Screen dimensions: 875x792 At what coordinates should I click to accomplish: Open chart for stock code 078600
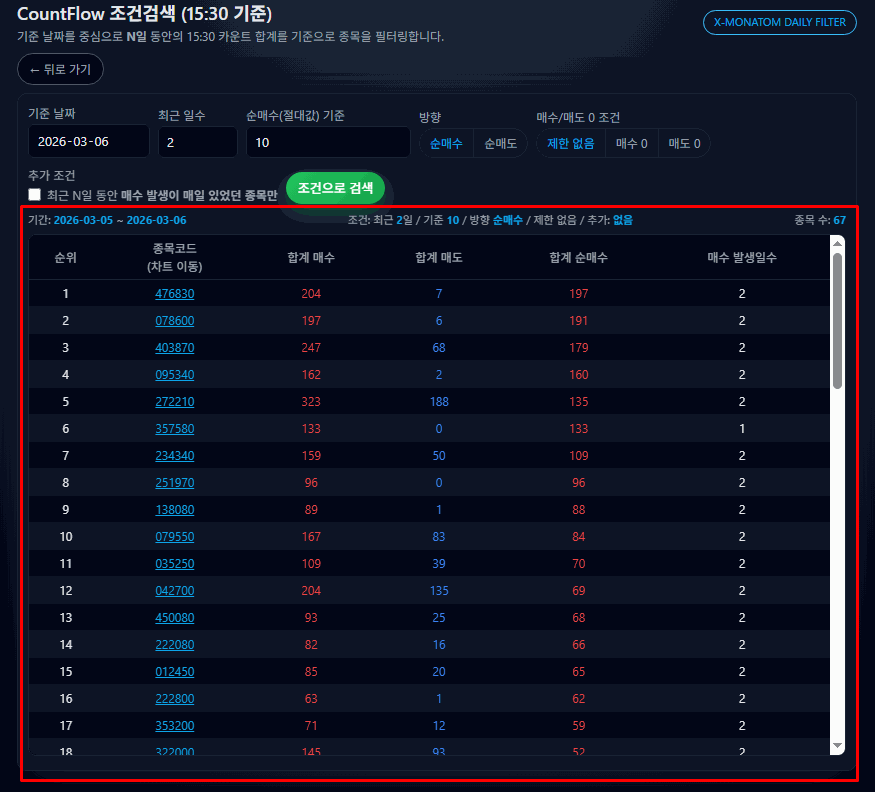point(175,321)
